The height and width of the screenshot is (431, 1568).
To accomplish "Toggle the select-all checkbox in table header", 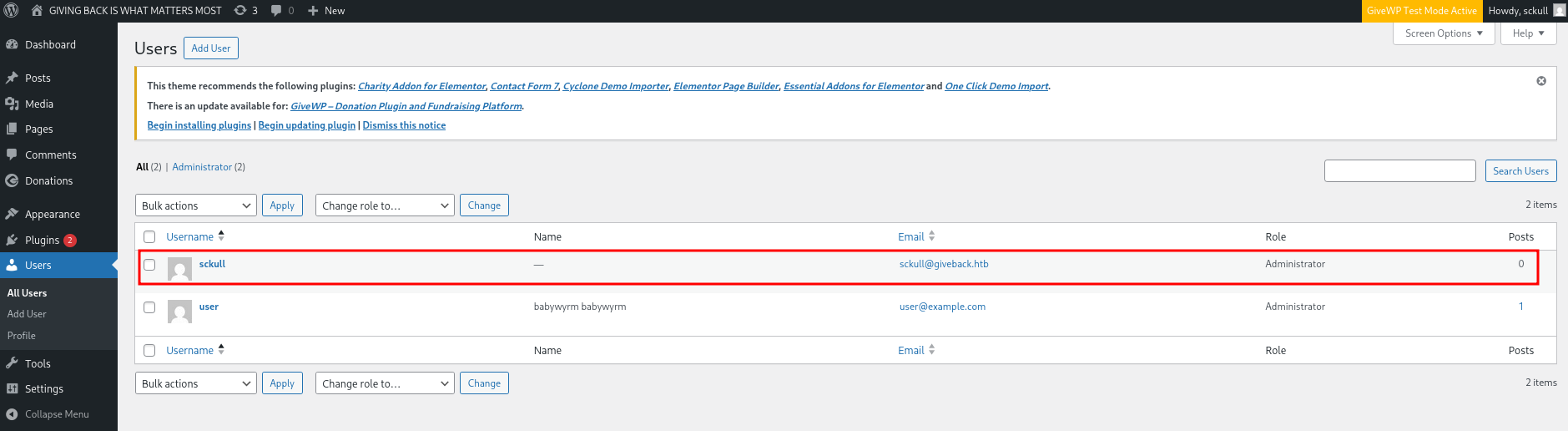I will click(x=149, y=237).
